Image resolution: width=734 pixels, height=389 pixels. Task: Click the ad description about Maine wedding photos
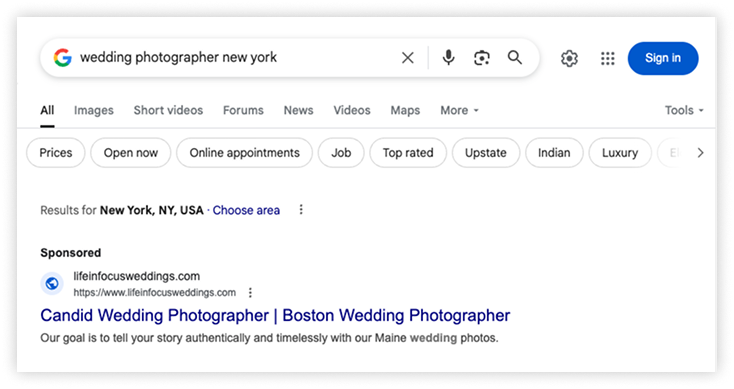(269, 338)
